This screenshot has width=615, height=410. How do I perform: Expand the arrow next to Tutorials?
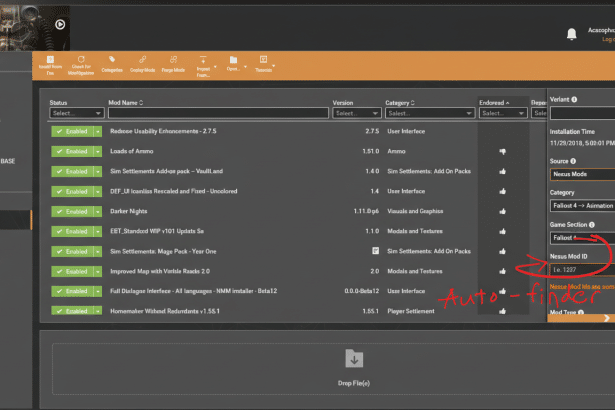[x=273, y=66]
